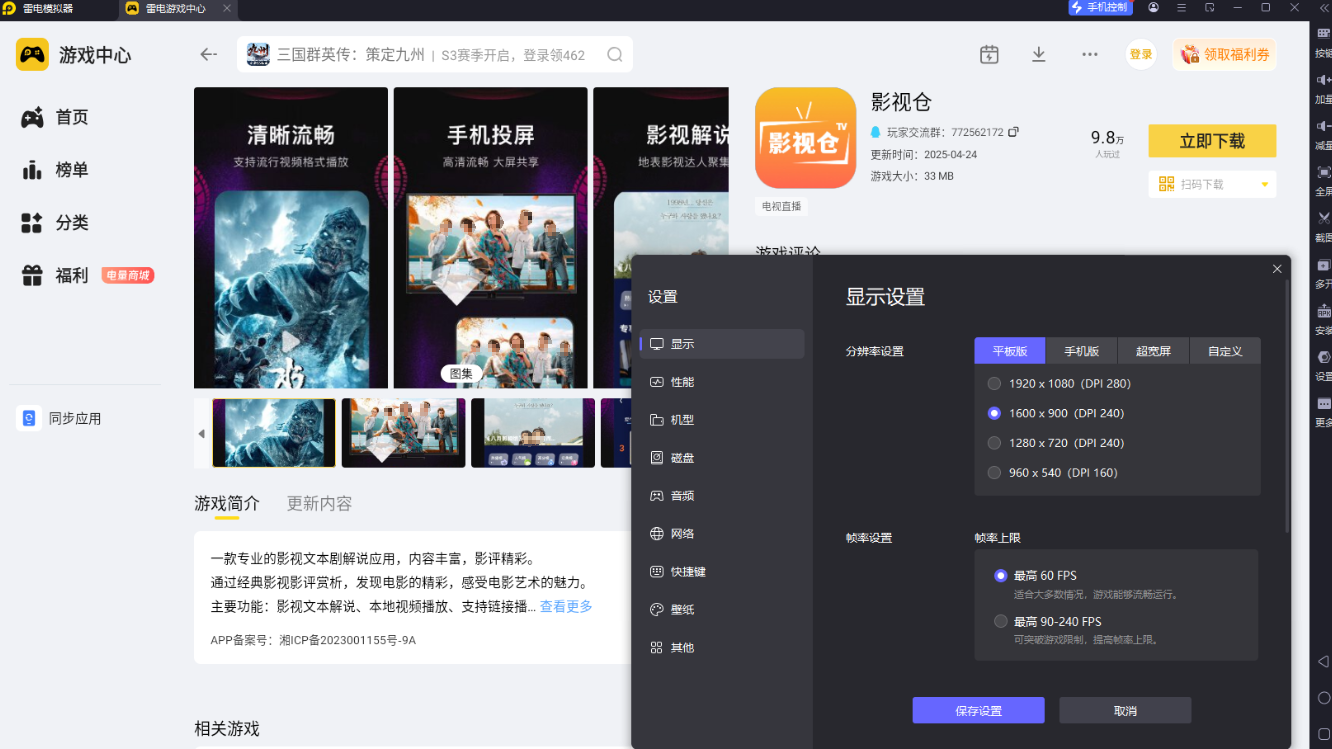1332x749 pixels.
Task: Switch to the 手机版 resolution tab
Action: point(1081,351)
